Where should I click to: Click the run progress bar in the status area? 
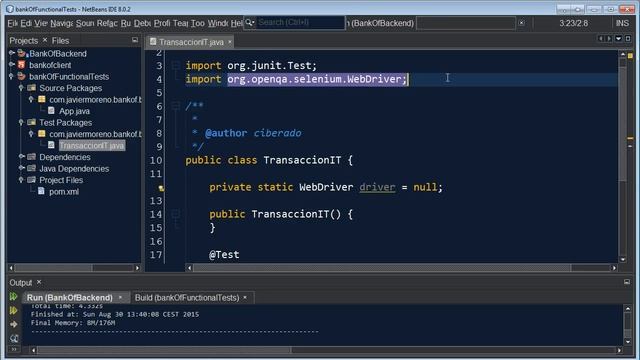pyautogui.click(x=466, y=23)
